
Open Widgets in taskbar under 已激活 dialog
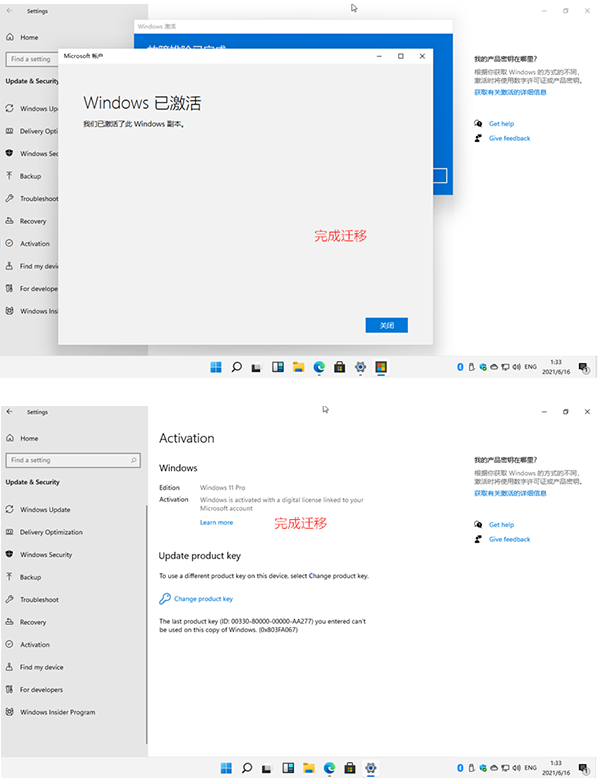coord(278,367)
